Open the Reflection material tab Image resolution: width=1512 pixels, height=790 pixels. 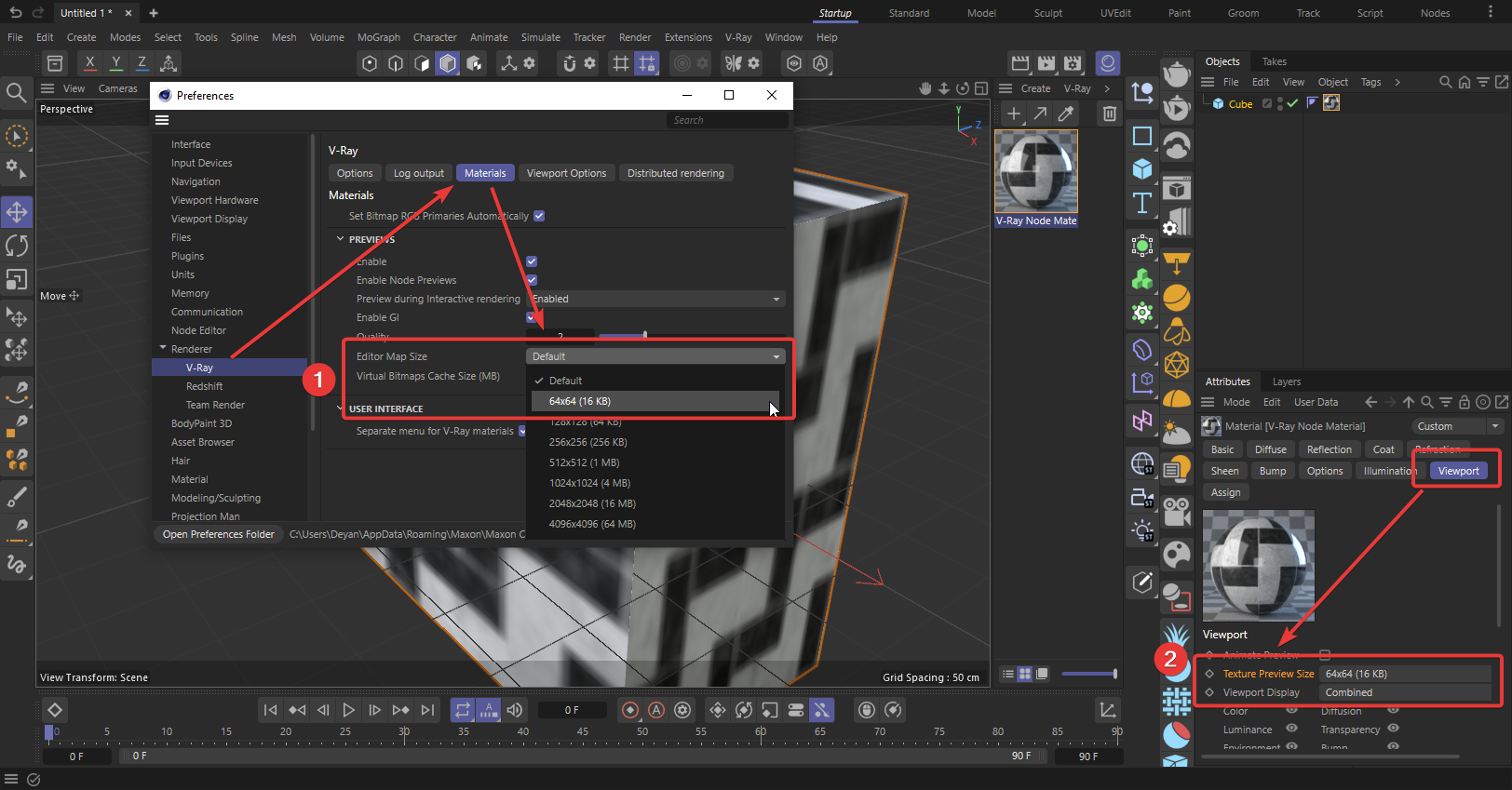tap(1329, 449)
